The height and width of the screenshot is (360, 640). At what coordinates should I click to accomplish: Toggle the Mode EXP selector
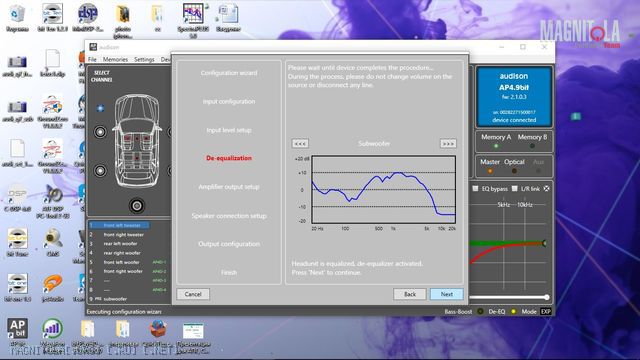[545, 311]
